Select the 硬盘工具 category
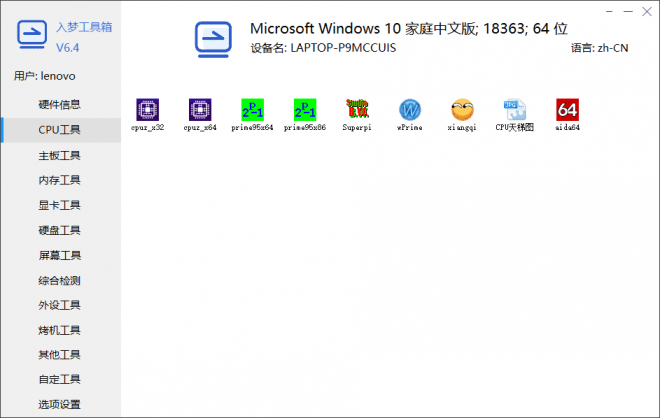The height and width of the screenshot is (418, 660). (x=61, y=230)
